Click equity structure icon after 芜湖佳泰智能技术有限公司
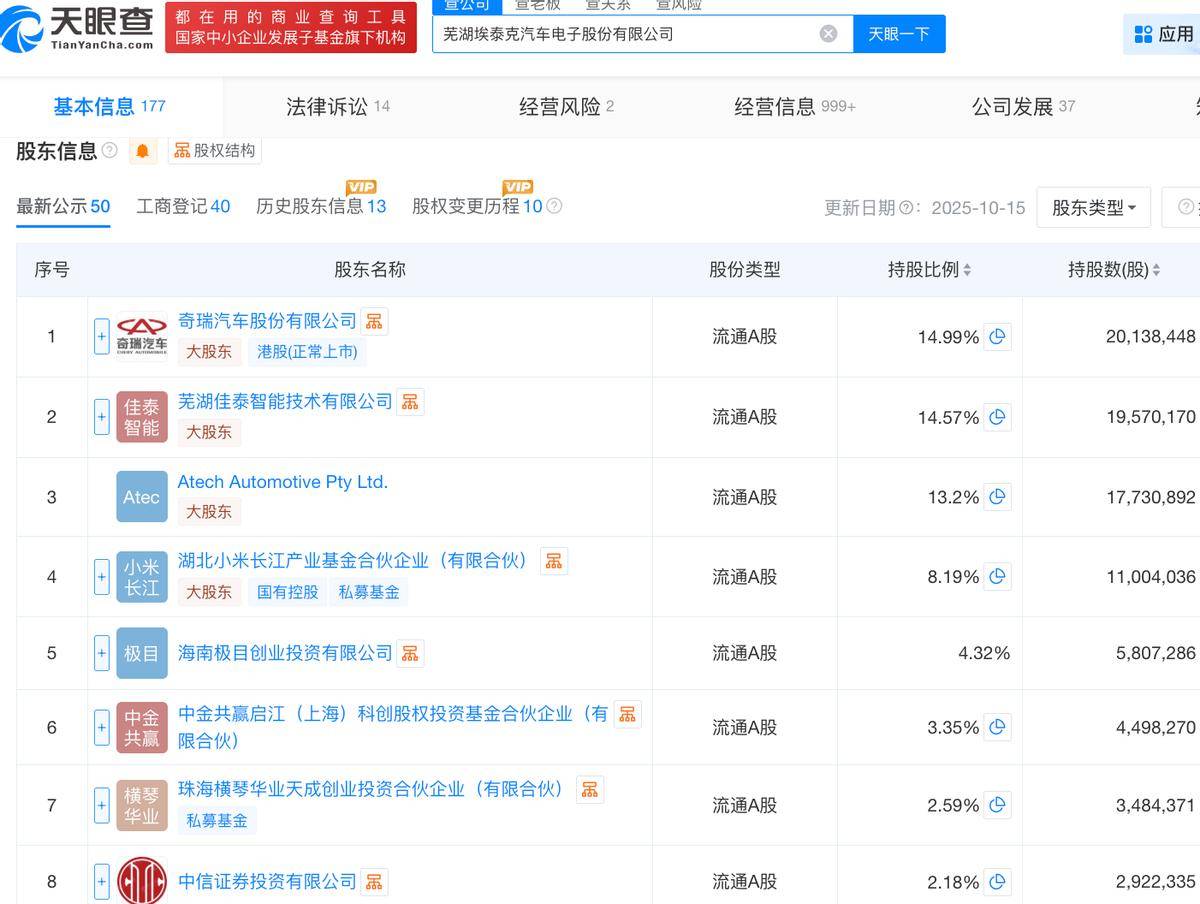The height and width of the screenshot is (904, 1200). tap(410, 402)
